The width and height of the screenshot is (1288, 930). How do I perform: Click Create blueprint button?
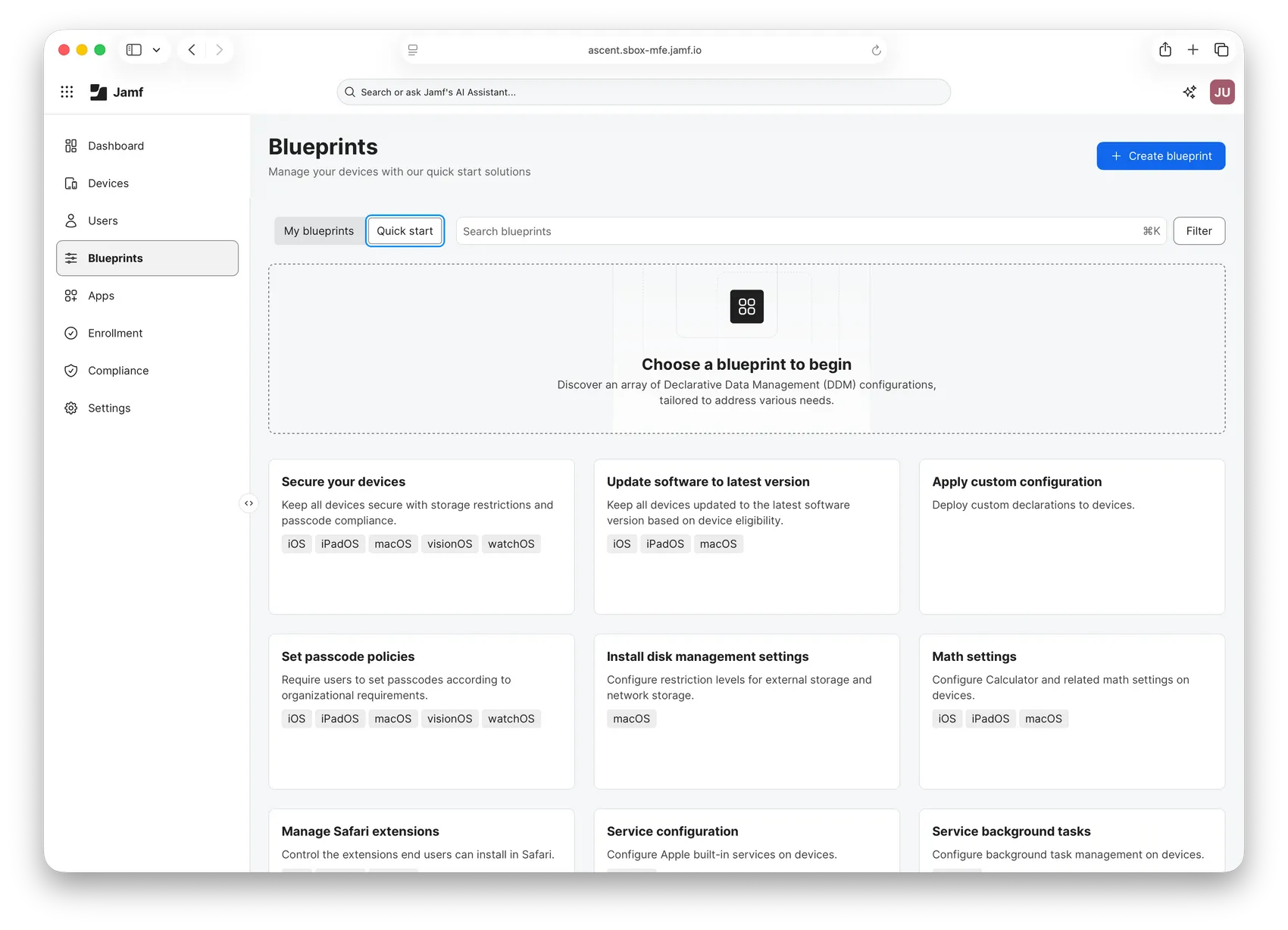[x=1161, y=156]
